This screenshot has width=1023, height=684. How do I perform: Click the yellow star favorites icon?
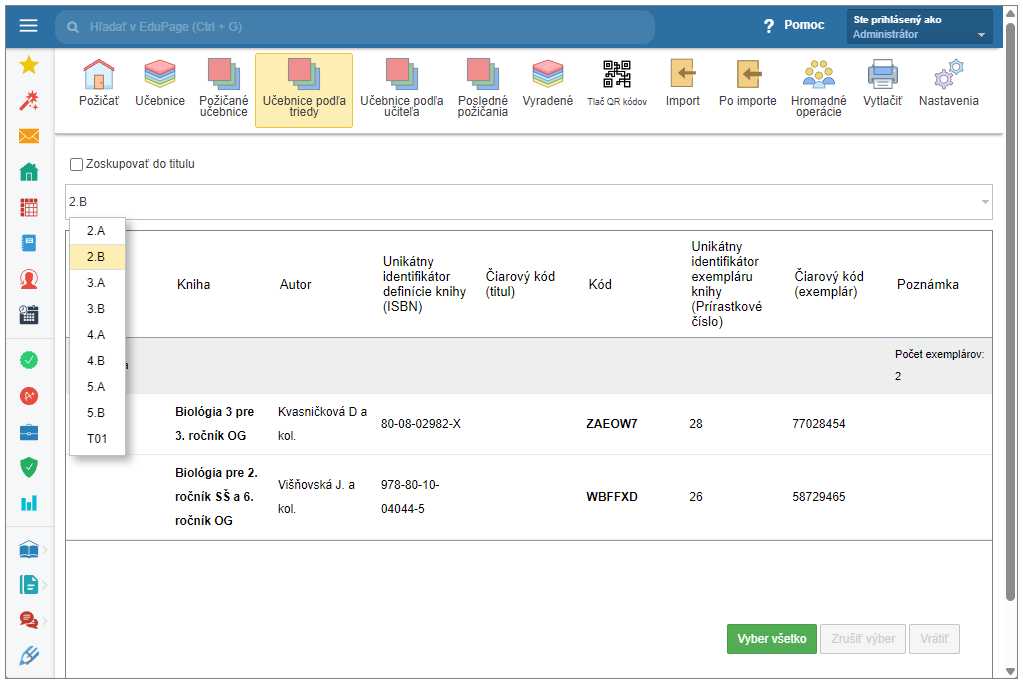tap(29, 65)
